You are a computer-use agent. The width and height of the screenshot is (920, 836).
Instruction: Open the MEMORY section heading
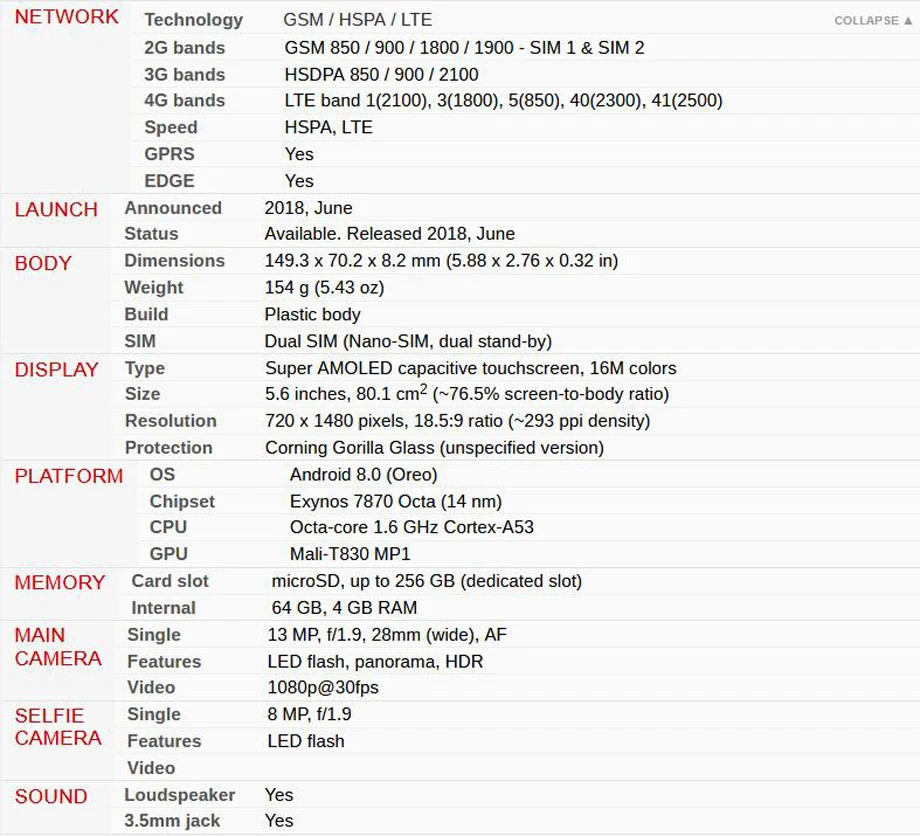(x=60, y=583)
